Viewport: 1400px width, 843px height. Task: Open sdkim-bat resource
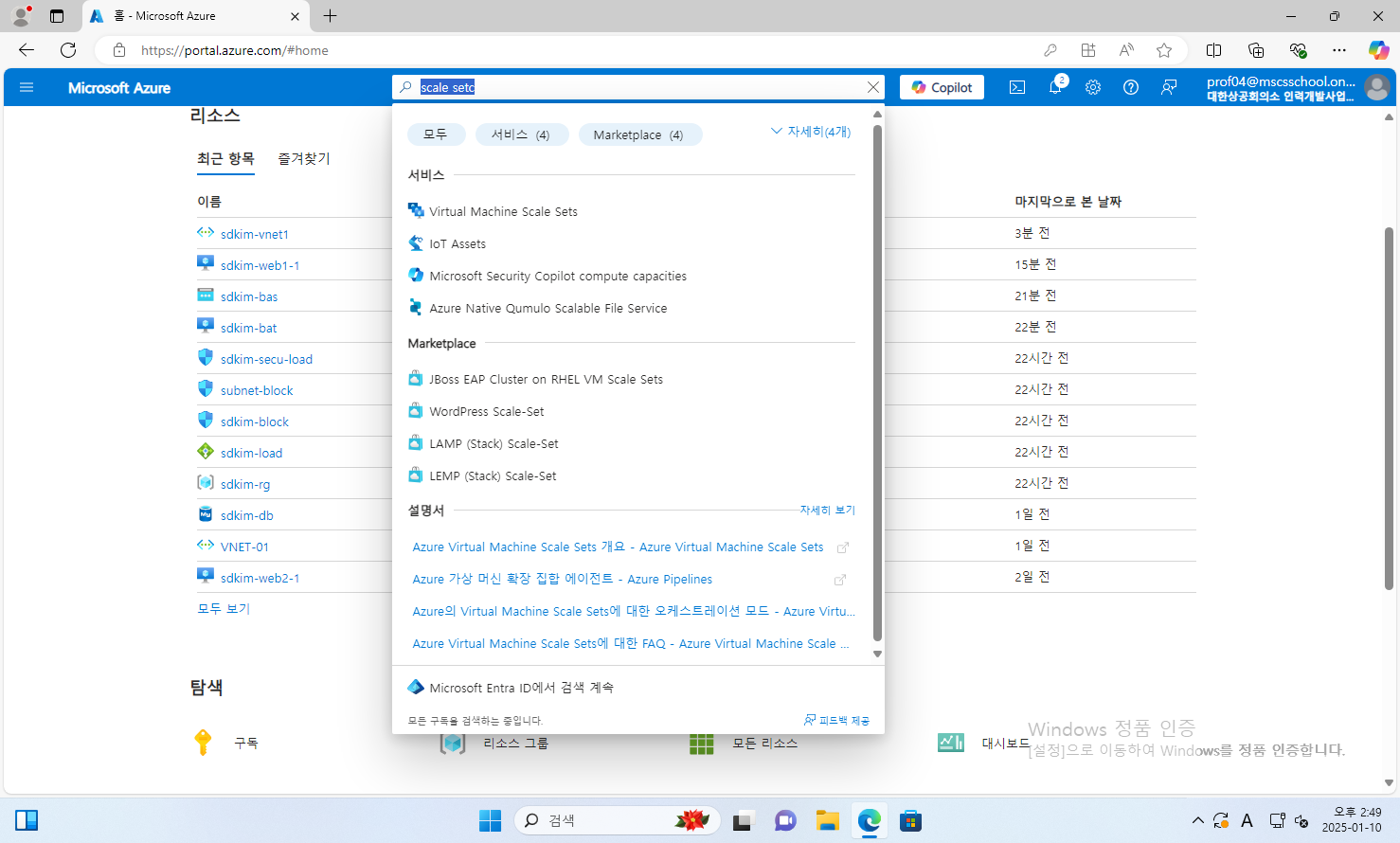coord(249,328)
